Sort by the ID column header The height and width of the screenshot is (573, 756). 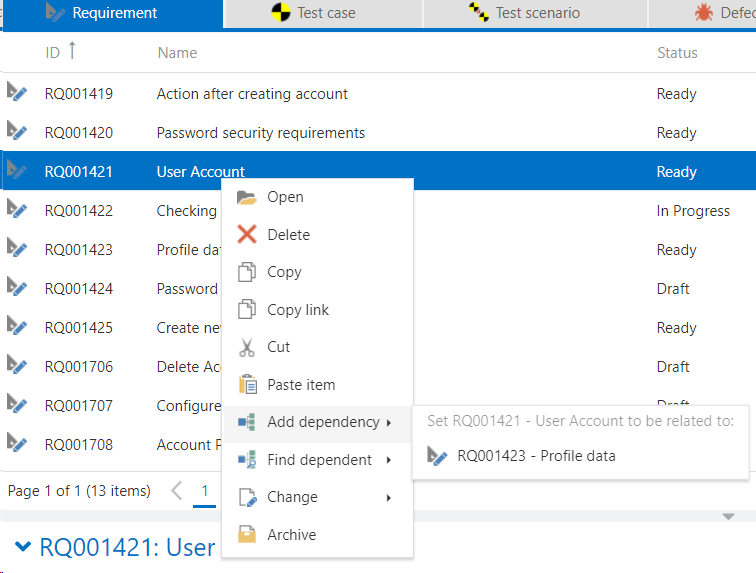[53, 52]
